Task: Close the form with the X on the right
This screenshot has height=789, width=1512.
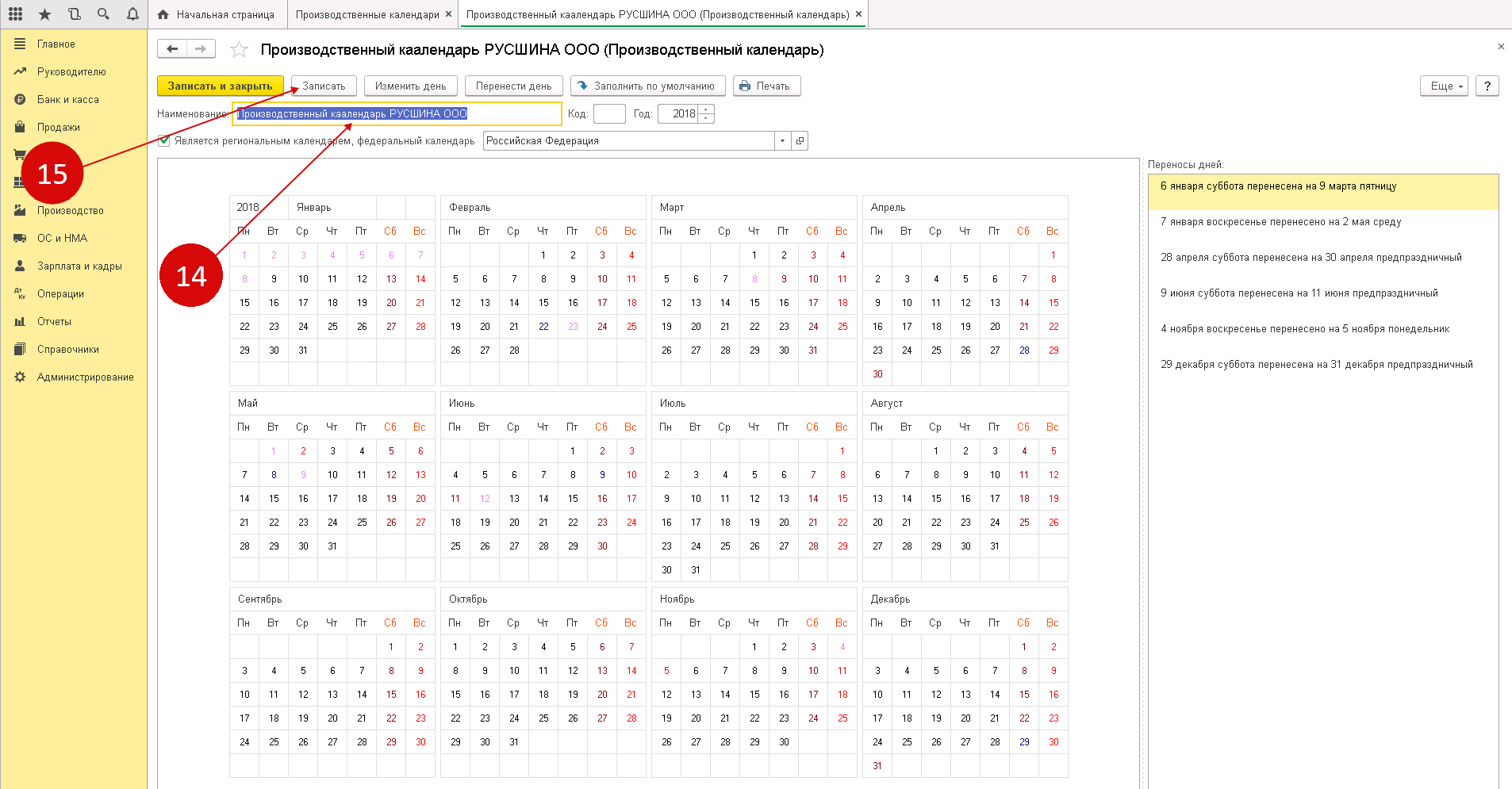Action: [x=1501, y=47]
